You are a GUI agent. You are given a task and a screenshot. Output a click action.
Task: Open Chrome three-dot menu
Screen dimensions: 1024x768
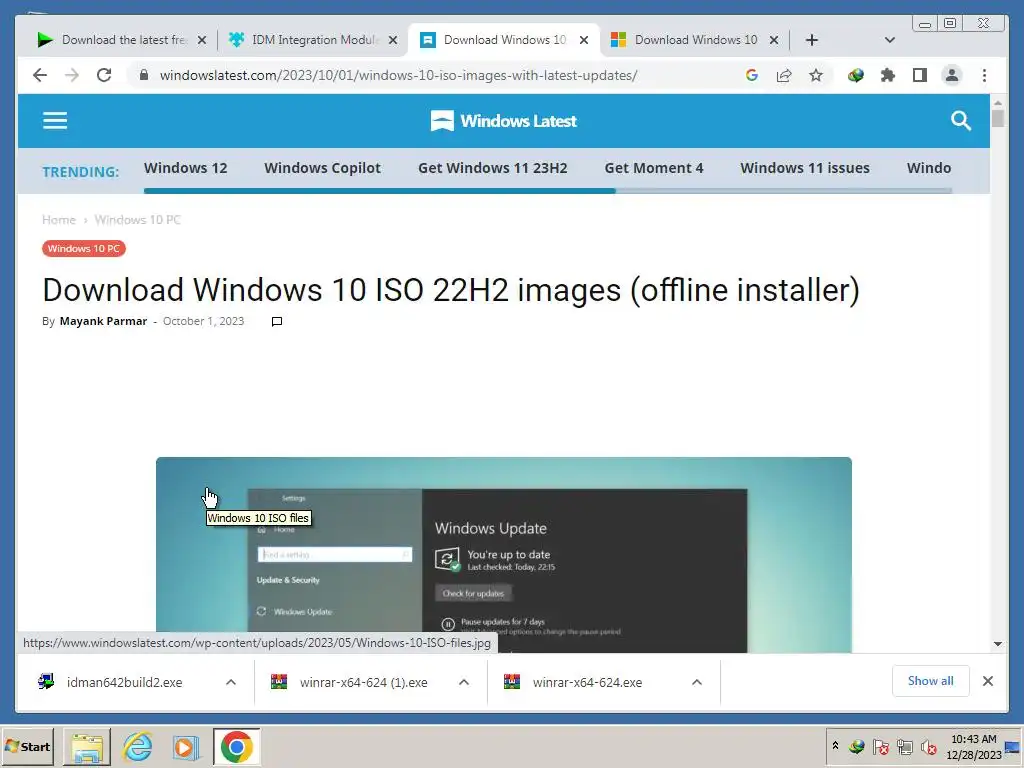coord(984,75)
